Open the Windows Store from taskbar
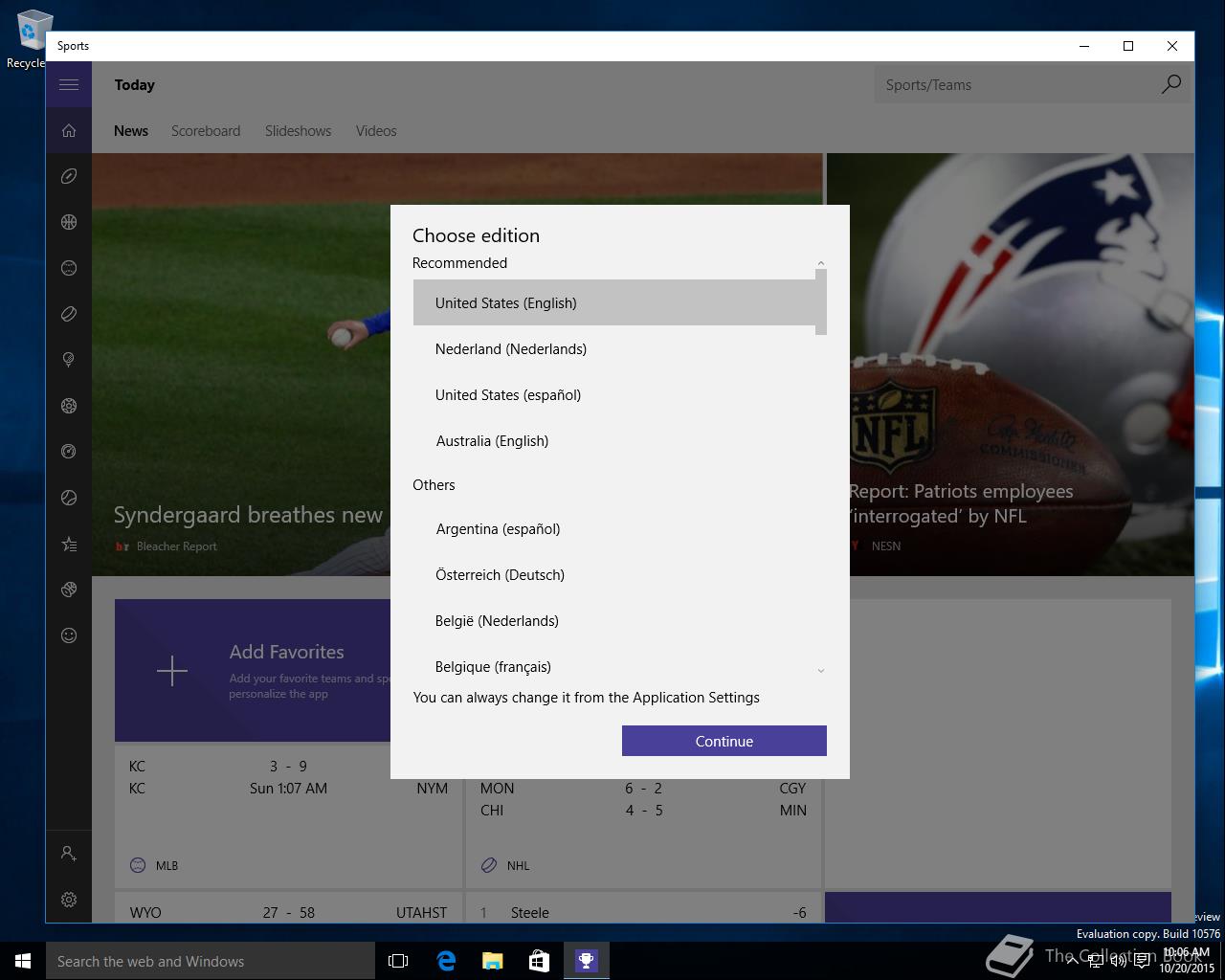The width and height of the screenshot is (1225, 980). click(x=539, y=961)
